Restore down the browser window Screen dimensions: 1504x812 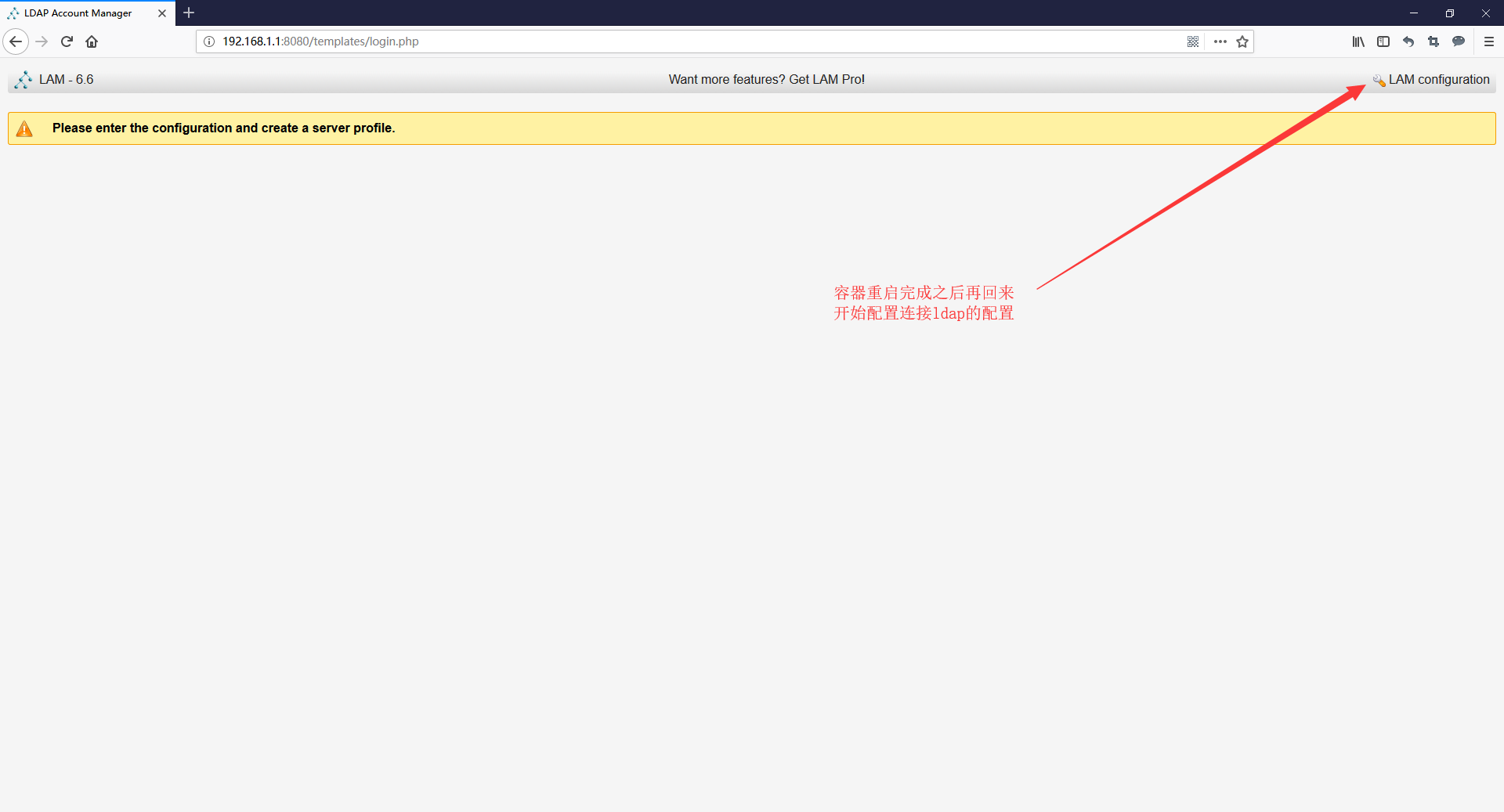point(1450,13)
